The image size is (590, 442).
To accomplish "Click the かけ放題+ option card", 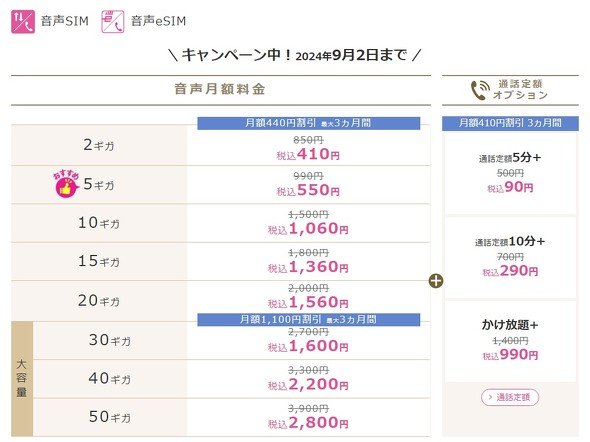I will point(510,341).
